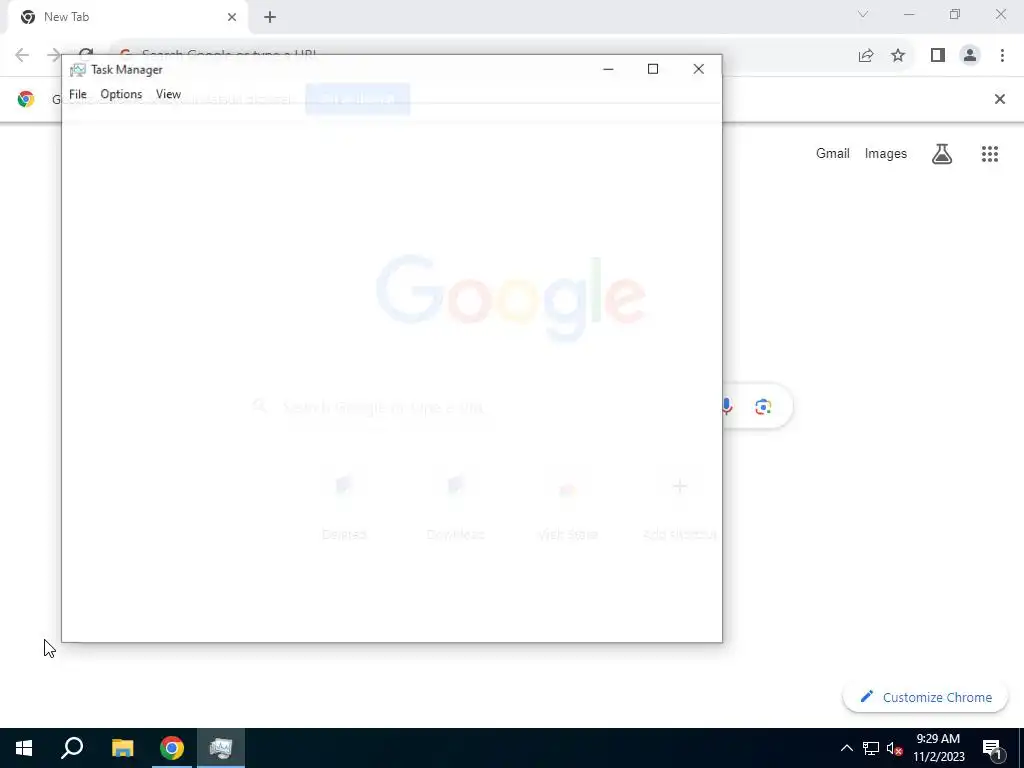Open the Windows notification center
The height and width of the screenshot is (768, 1024).
(992, 748)
